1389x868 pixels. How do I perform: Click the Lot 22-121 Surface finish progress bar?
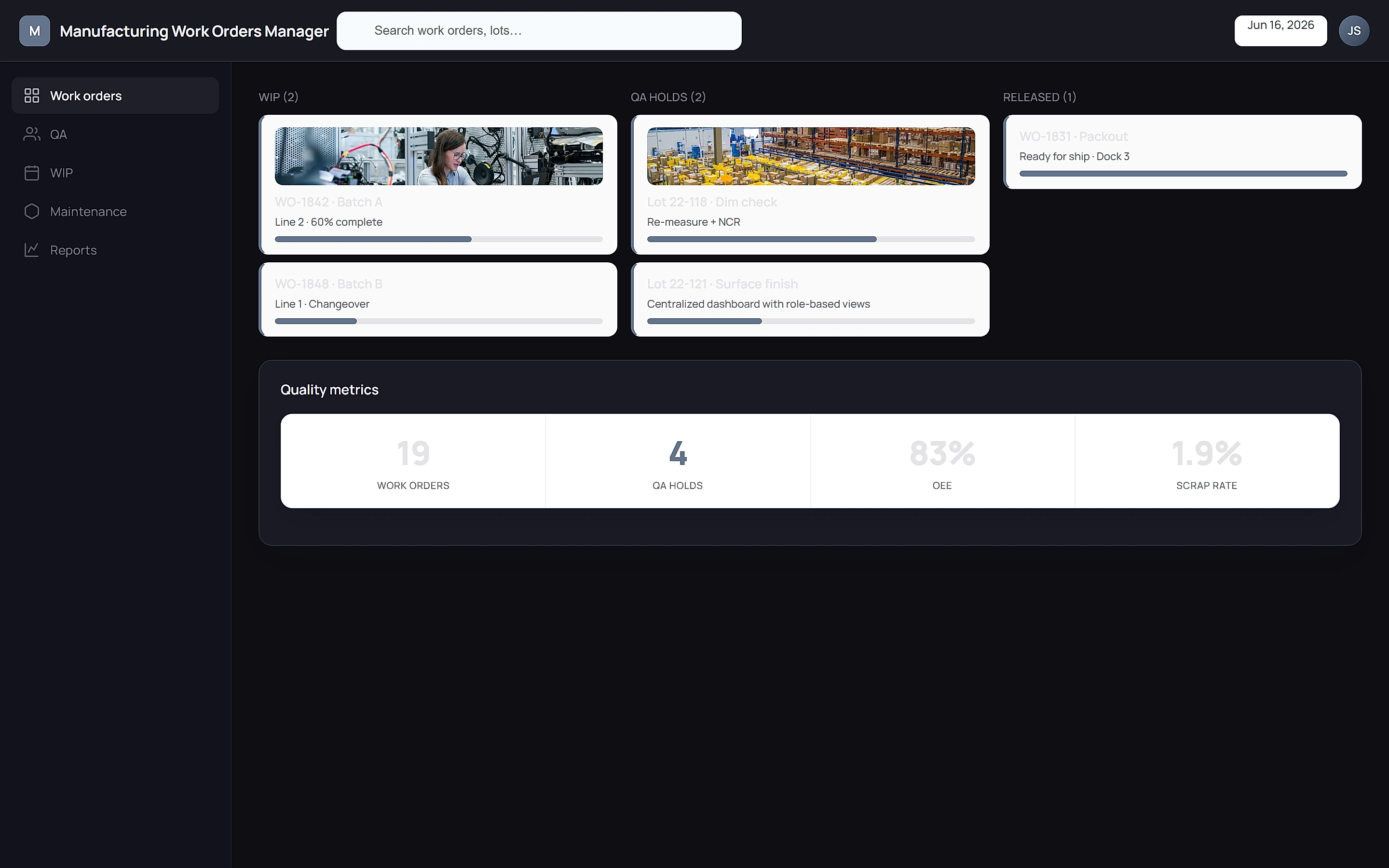(x=810, y=321)
